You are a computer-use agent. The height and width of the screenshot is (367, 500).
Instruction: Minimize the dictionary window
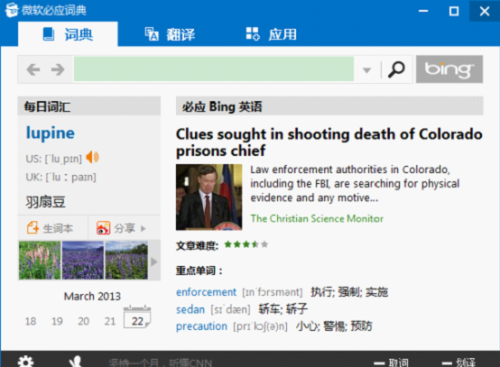[x=423, y=11]
